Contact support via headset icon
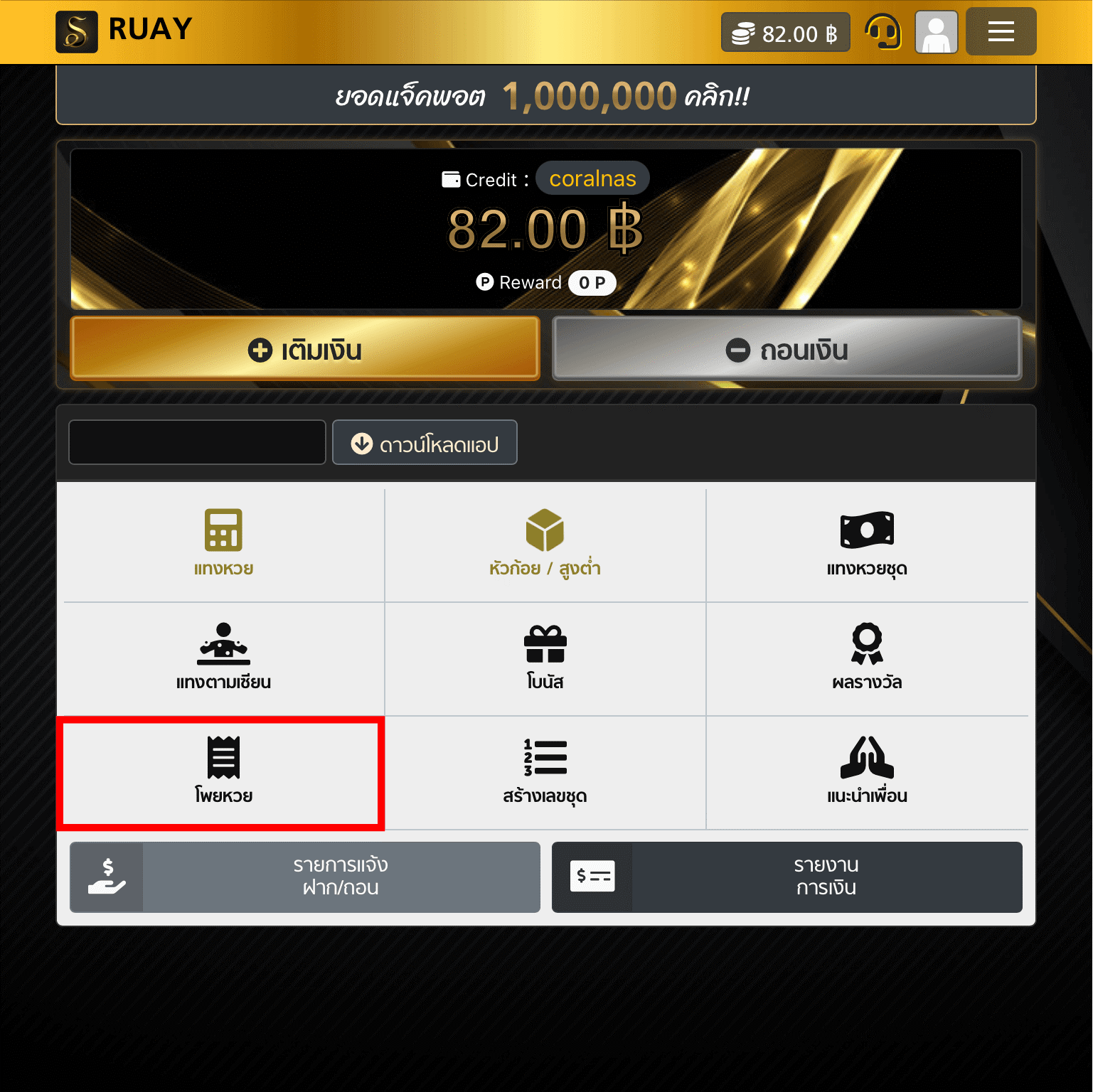 pos(883,32)
